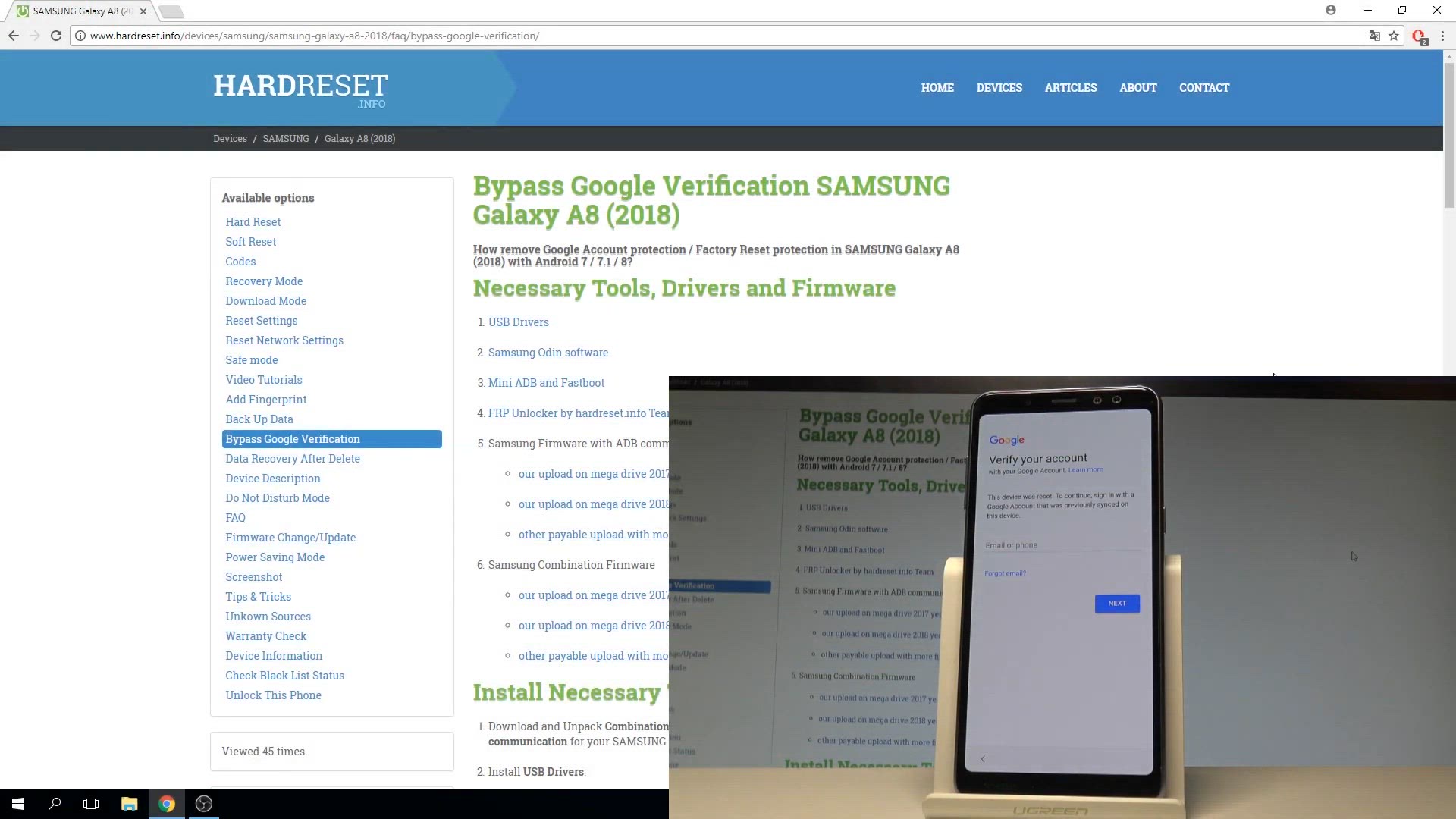Toggle Safe mode sidebar link
Screen dimensions: 1456x819
251,360
